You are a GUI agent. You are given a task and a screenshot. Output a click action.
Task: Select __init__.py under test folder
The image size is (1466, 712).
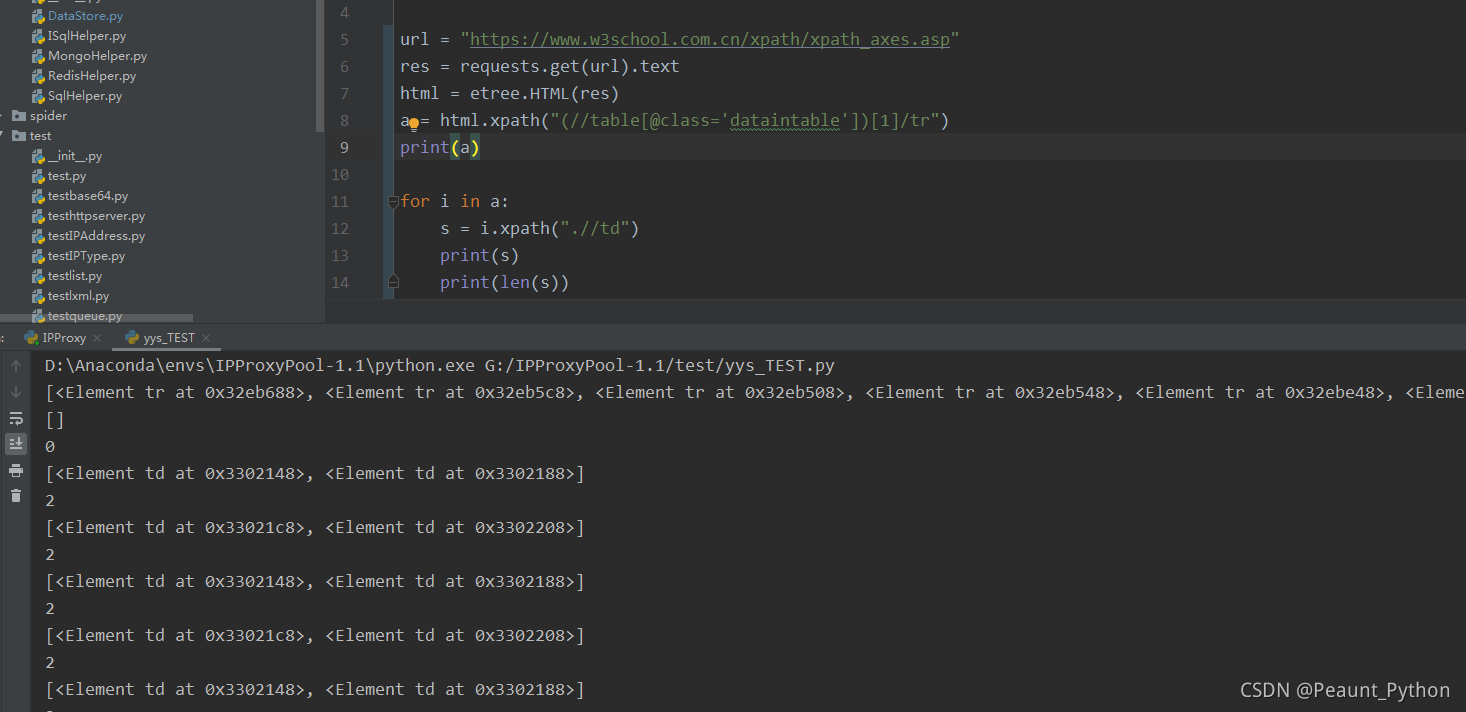pyautogui.click(x=75, y=156)
